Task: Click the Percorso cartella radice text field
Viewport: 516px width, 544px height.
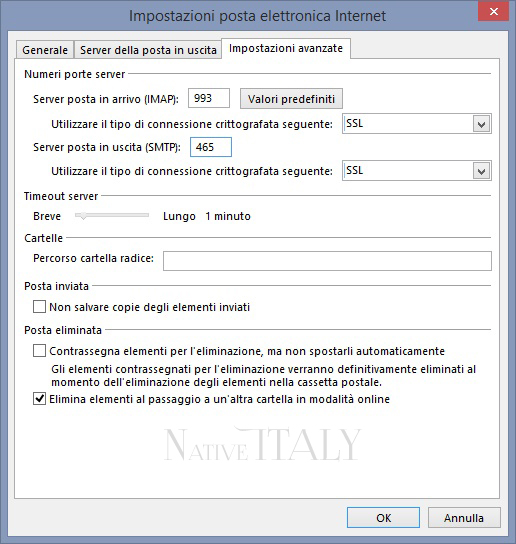Action: pos(327,261)
